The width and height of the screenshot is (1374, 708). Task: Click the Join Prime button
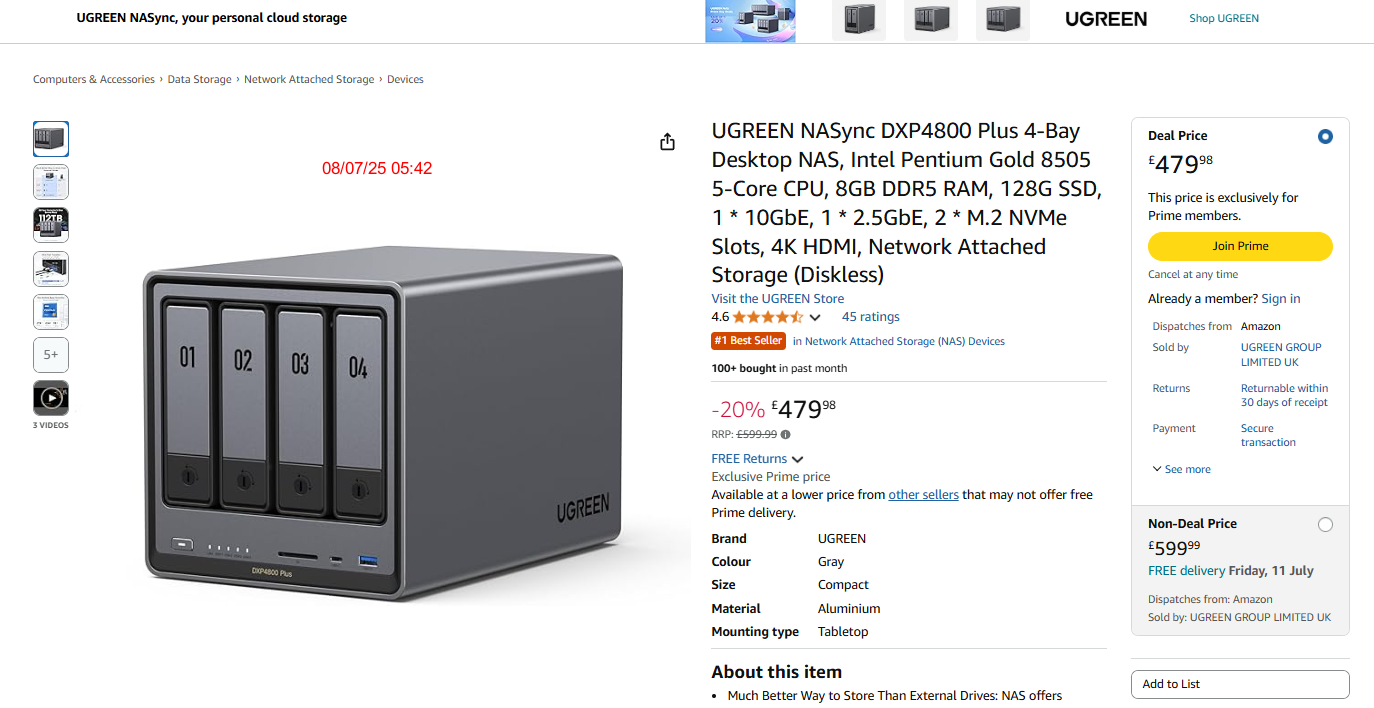point(1240,246)
